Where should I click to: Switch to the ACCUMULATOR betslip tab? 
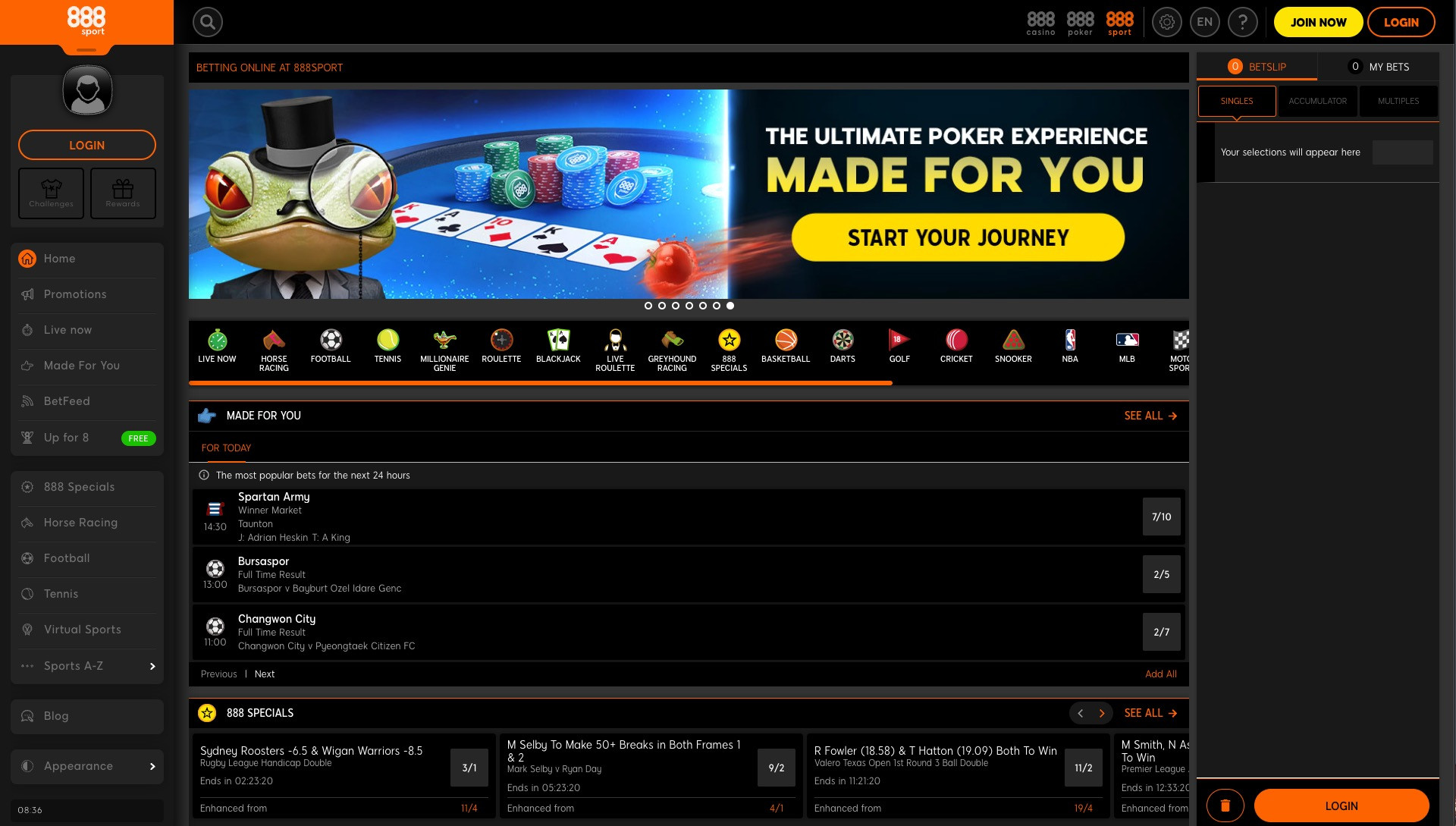pyautogui.click(x=1318, y=101)
